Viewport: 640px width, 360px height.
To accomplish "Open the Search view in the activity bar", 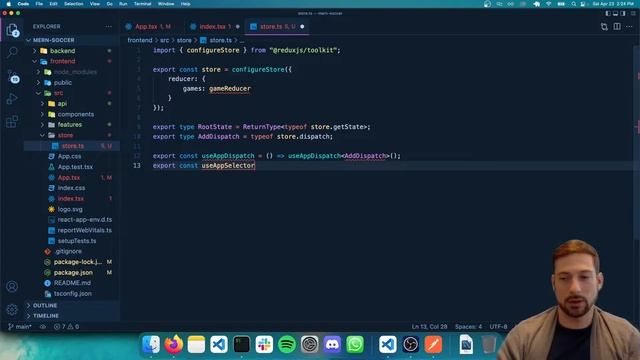I will pyautogui.click(x=12, y=52).
